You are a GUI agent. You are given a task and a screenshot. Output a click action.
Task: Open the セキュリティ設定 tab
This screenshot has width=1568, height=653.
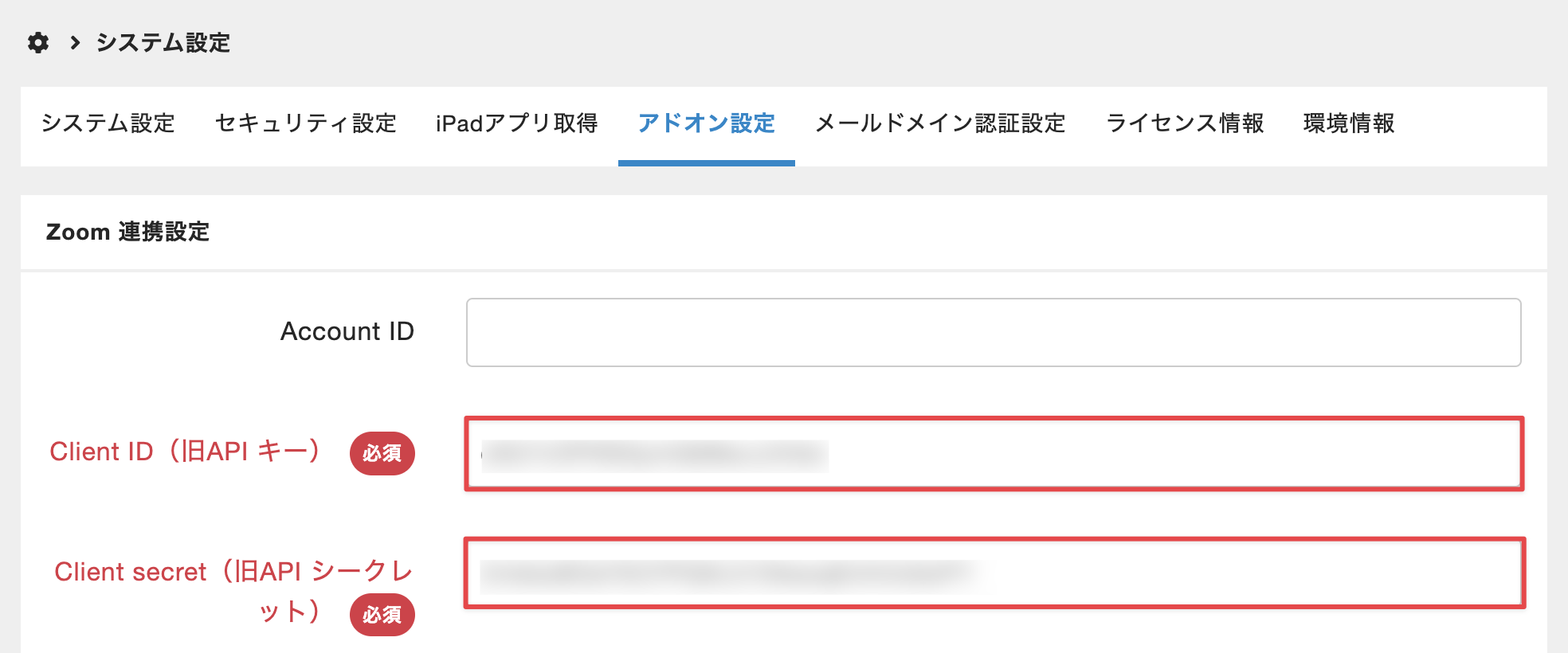[x=306, y=123]
